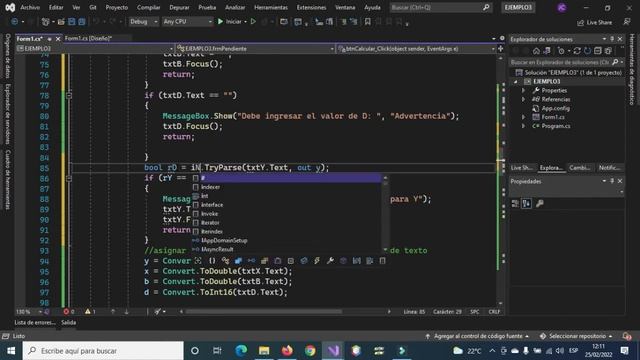Click Solution Explorer Collapse All icon

(598, 51)
